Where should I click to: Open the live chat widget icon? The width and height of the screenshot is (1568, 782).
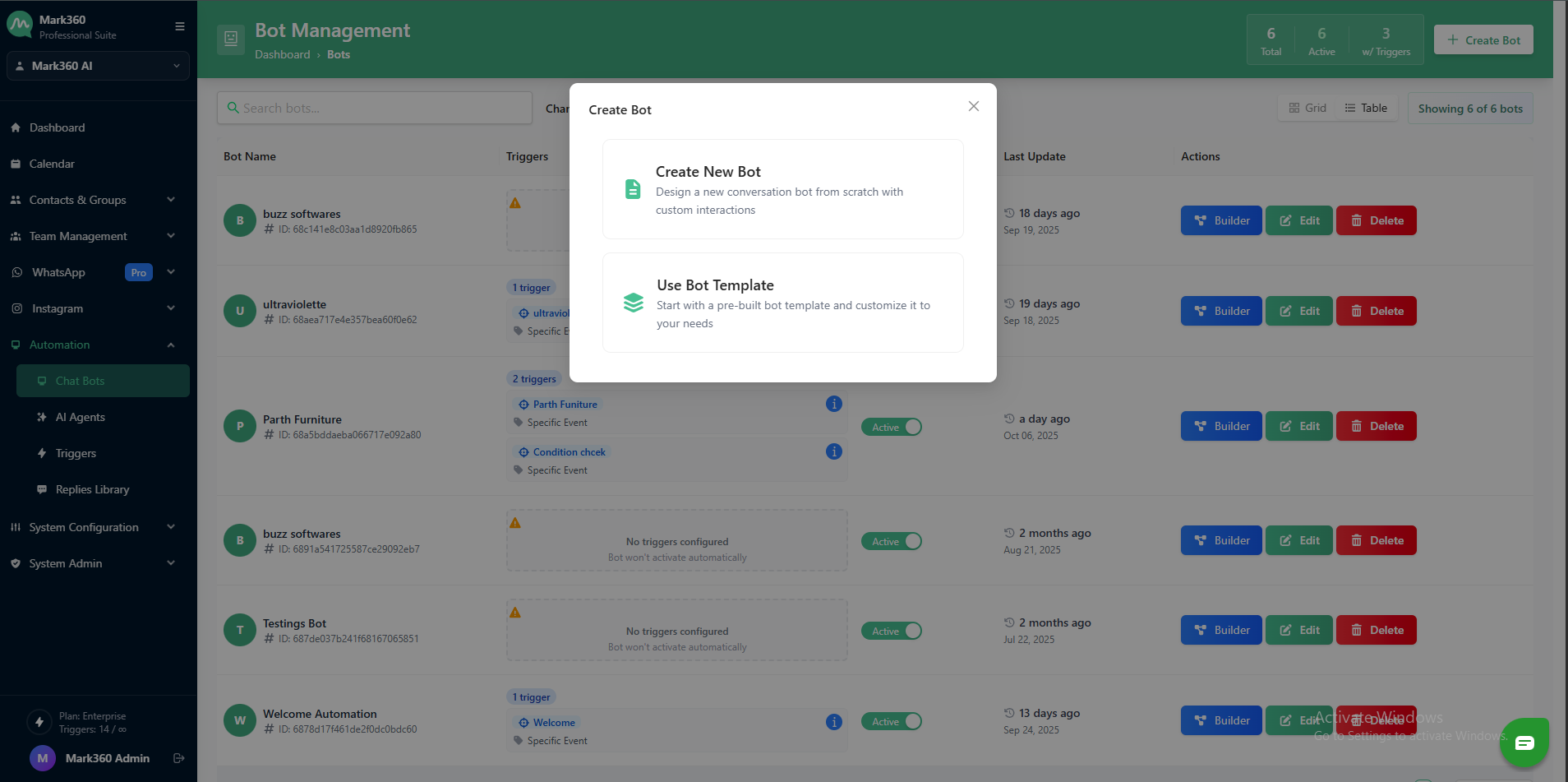pos(1524,743)
